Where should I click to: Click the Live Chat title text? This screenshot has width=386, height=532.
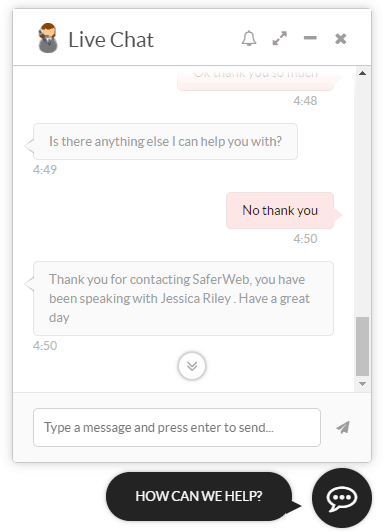click(111, 39)
